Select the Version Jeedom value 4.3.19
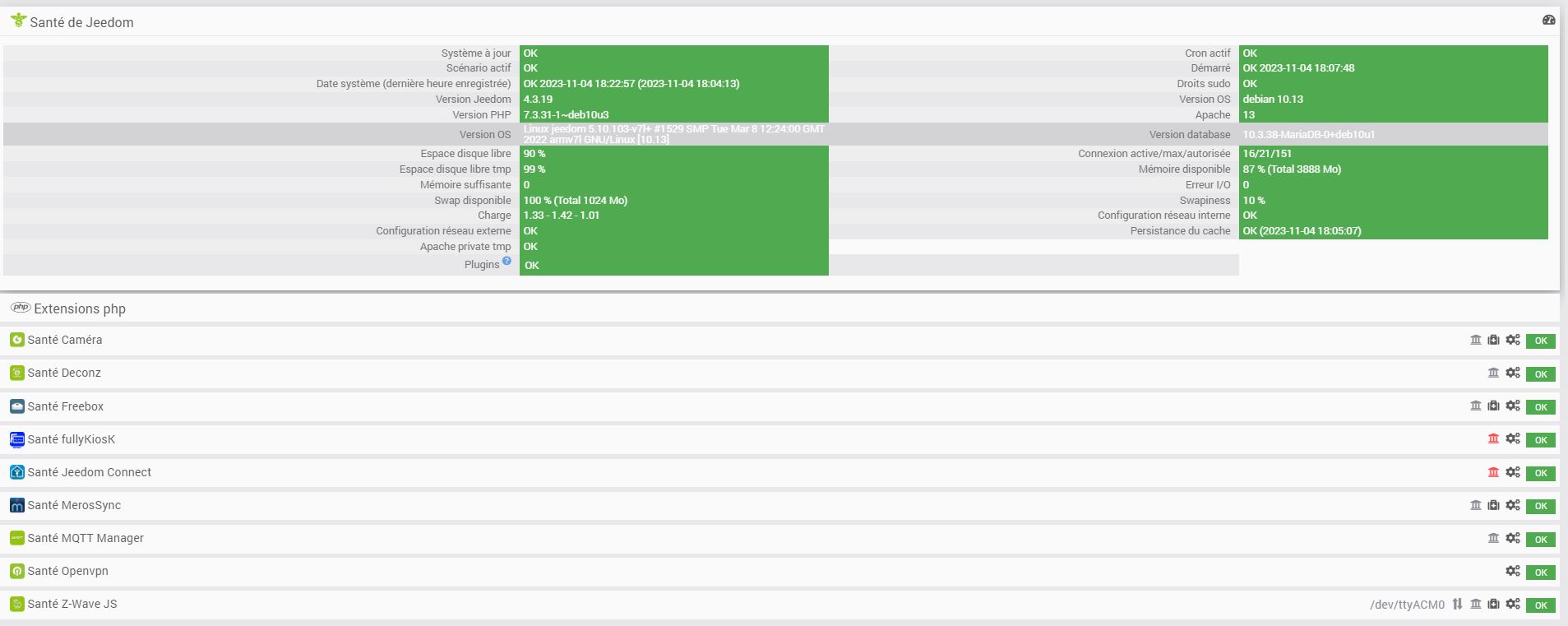This screenshot has height=626, width=1568. pyautogui.click(x=538, y=100)
